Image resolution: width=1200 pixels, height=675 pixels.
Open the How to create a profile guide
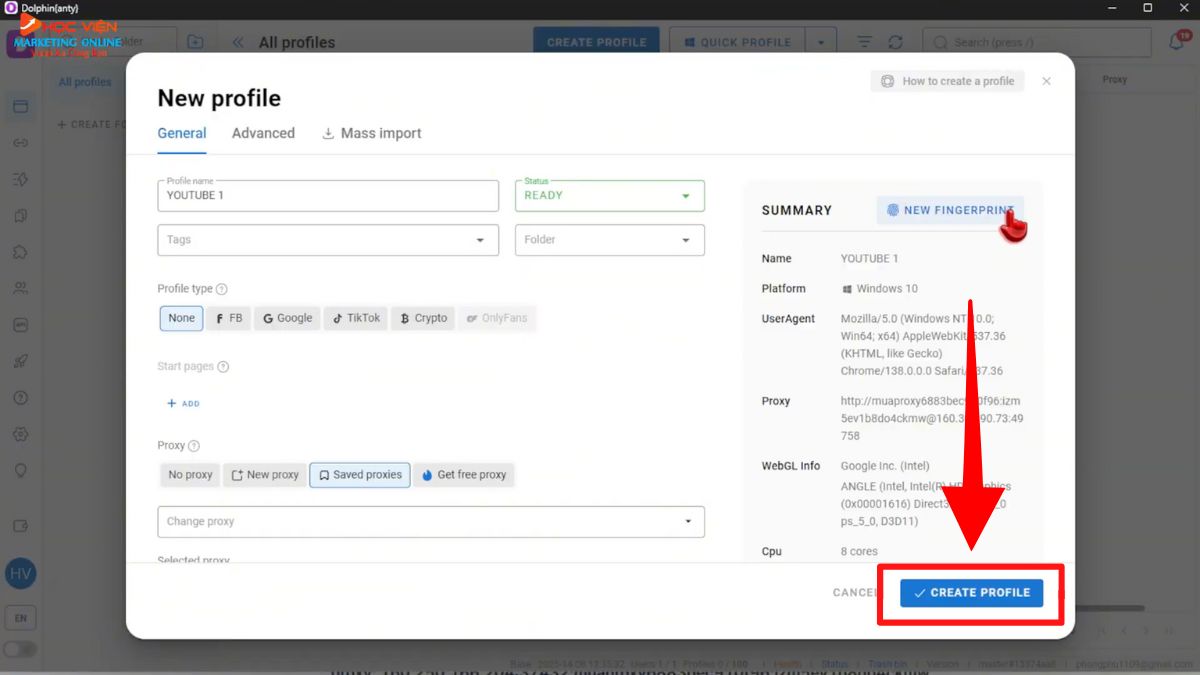pos(947,81)
